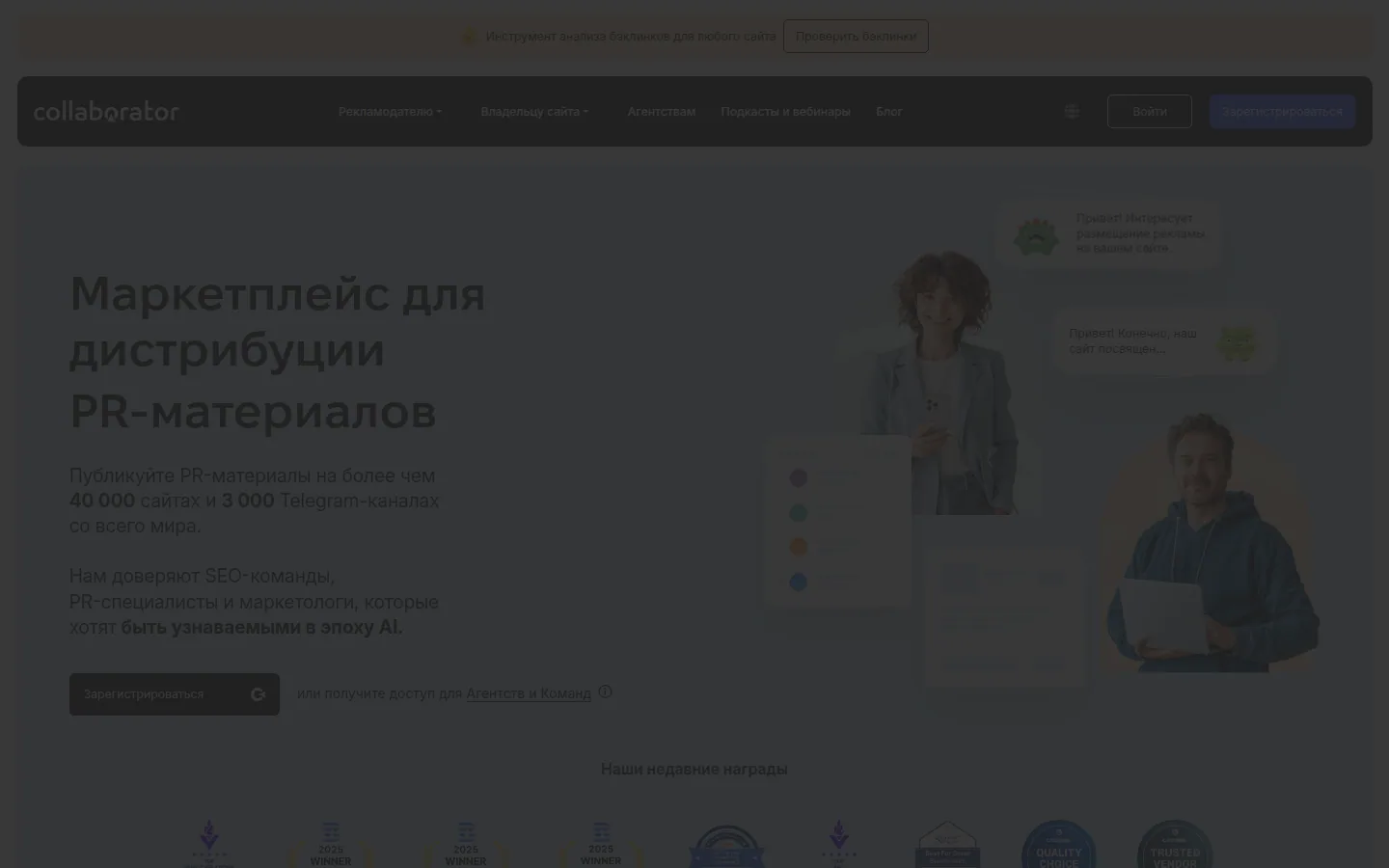Image resolution: width=1389 pixels, height=868 pixels.
Task: Click the heading "Маркетплейс для дистрибуции PR-материалов"
Action: 278,352
